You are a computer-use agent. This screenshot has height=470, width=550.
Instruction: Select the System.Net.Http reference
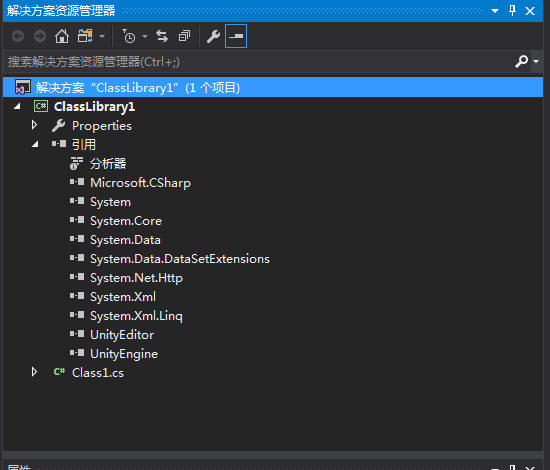136,278
